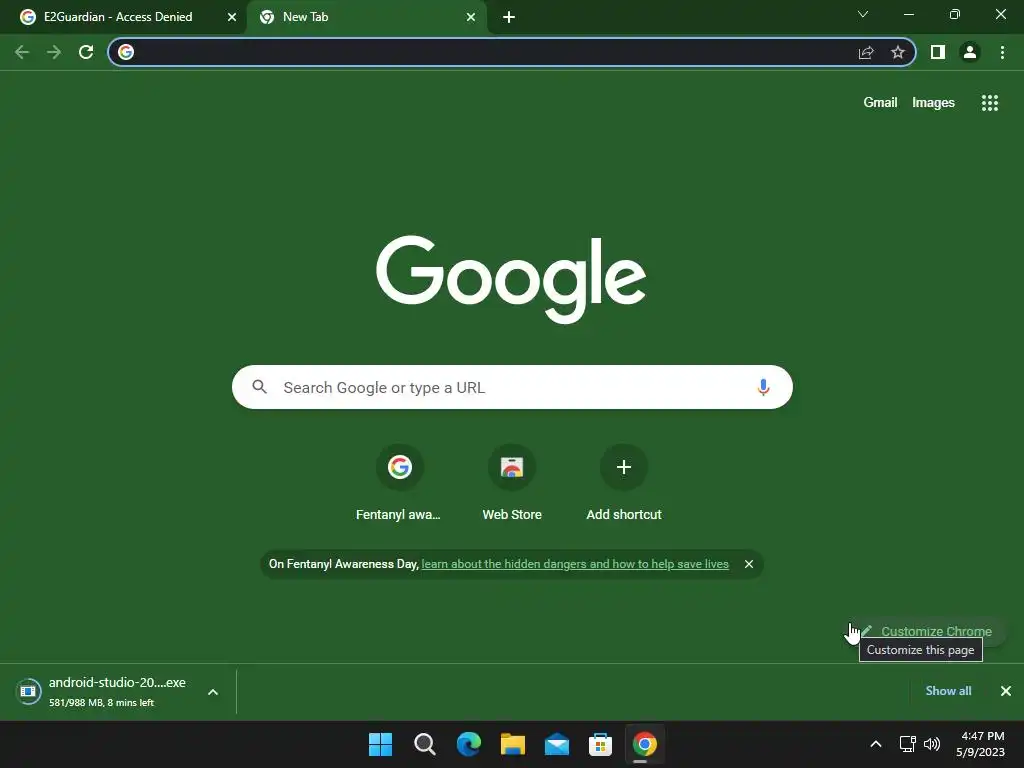
Task: Click the Google logo
Action: [511, 279]
